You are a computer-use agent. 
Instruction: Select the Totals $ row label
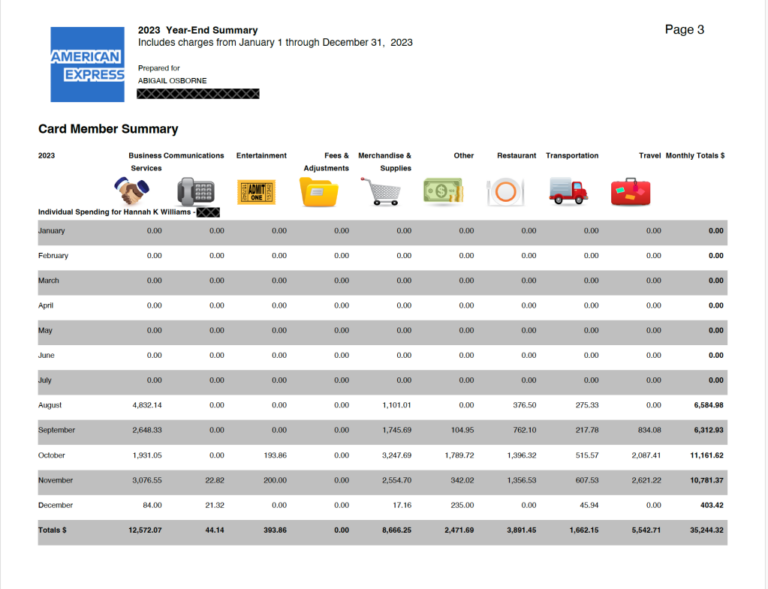[52, 530]
